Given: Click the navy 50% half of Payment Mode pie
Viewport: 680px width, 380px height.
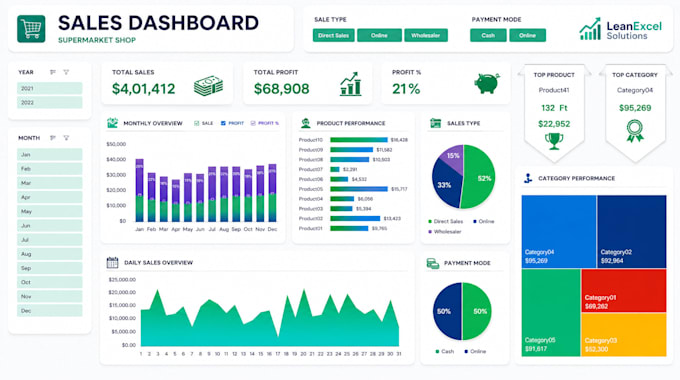Looking at the screenshot, I should 447,311.
